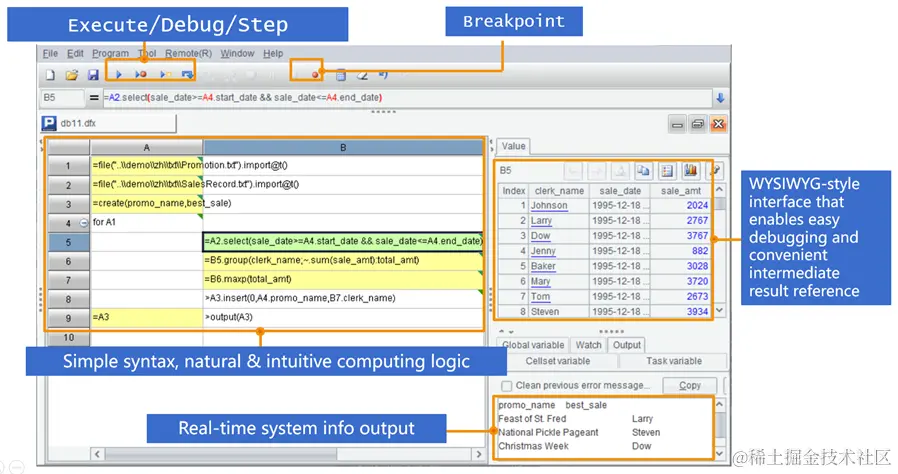Click Johnson in the value table
Viewport: 898px width, 474px height.
(549, 206)
